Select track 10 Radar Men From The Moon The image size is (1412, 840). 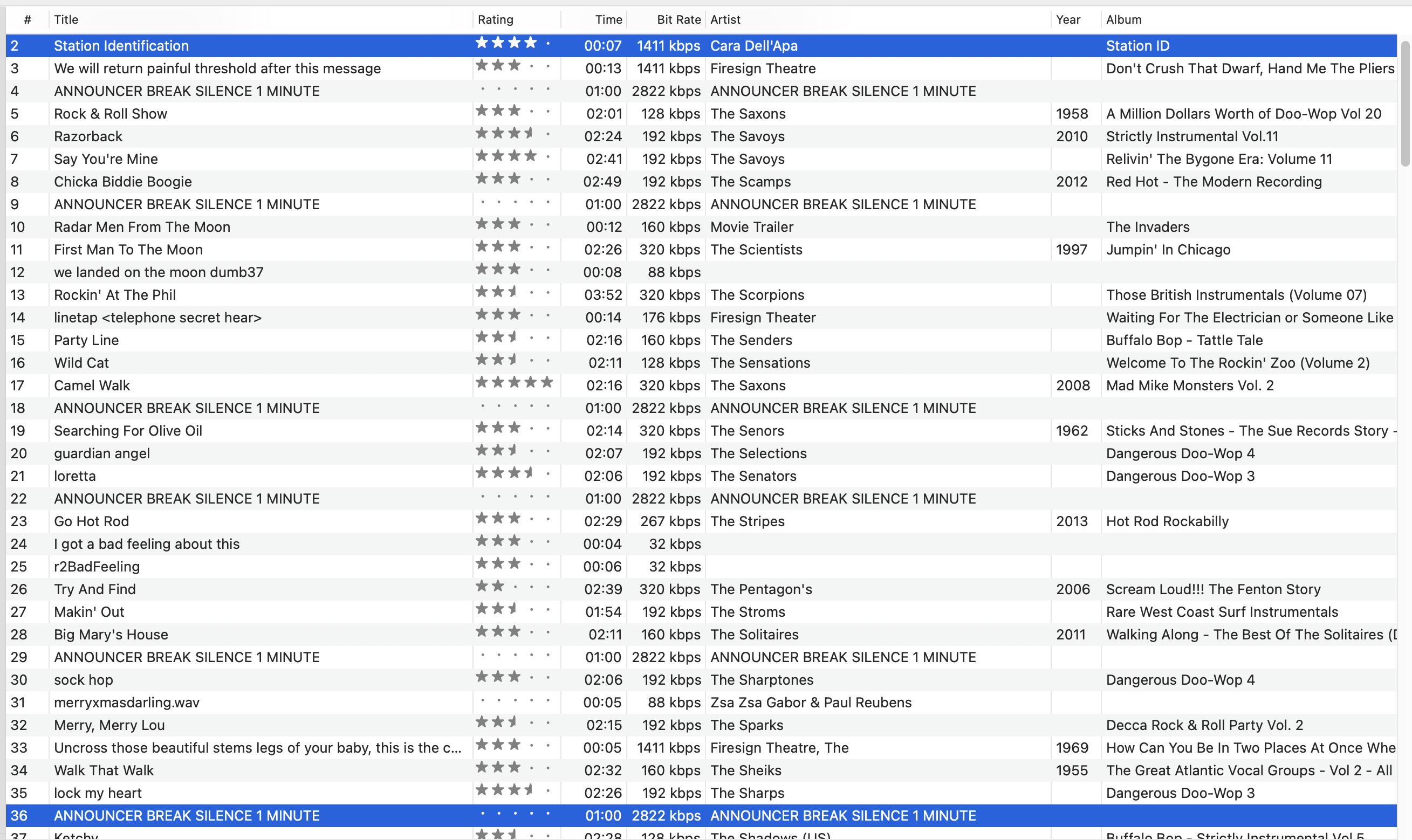coord(141,227)
